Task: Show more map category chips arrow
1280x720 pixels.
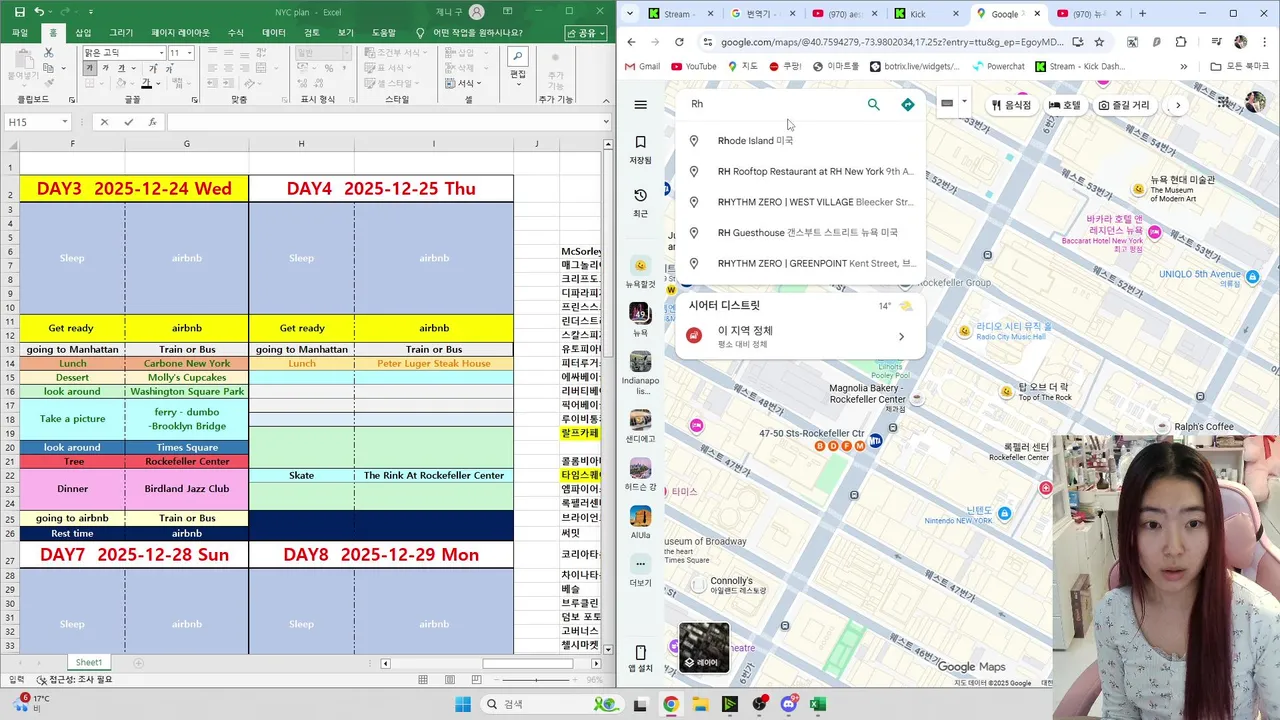Action: [1178, 105]
